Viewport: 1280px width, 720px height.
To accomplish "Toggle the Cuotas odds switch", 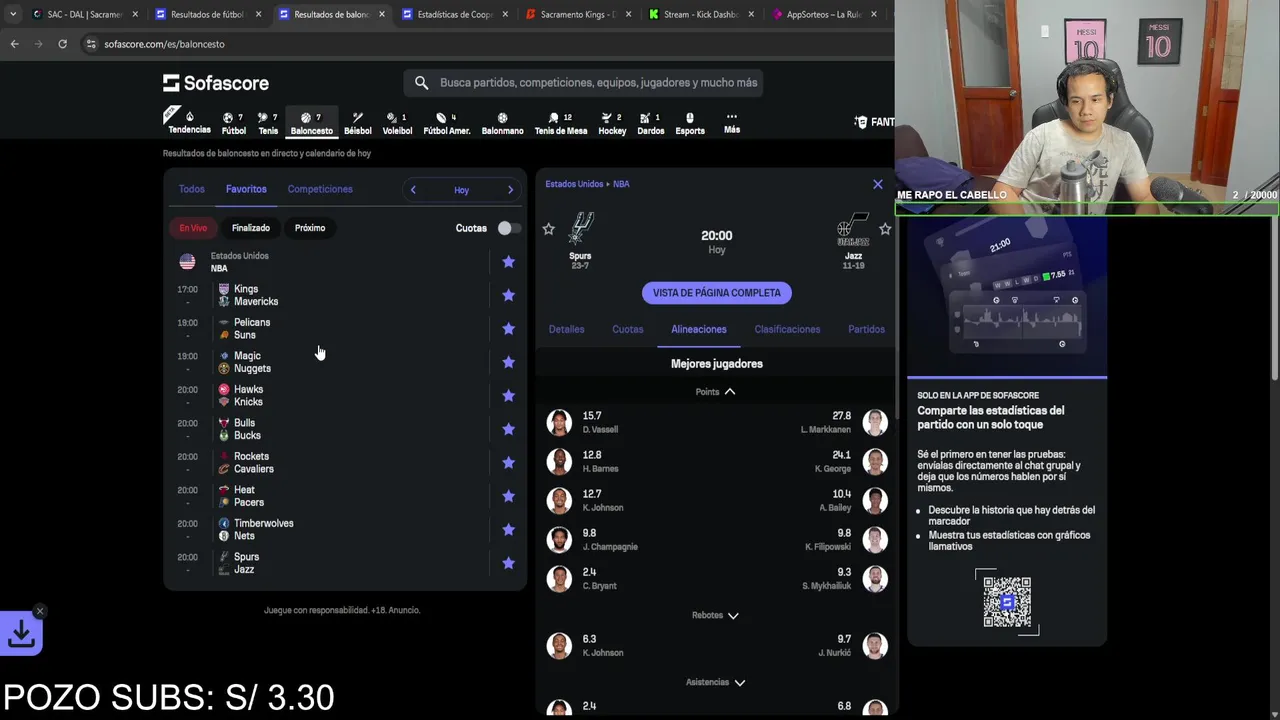I will pos(509,228).
